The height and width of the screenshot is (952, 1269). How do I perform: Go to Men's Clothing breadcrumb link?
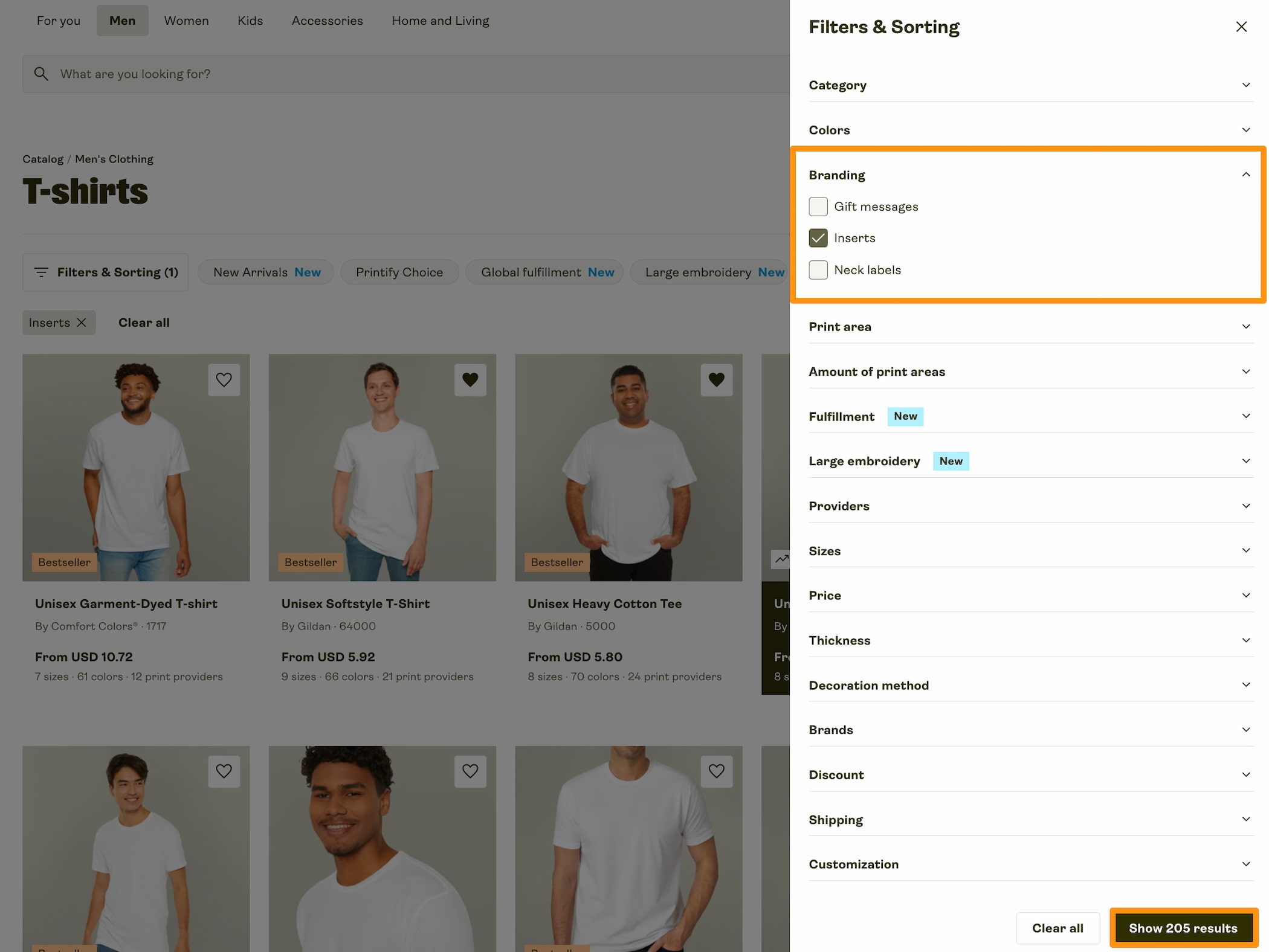coord(114,159)
